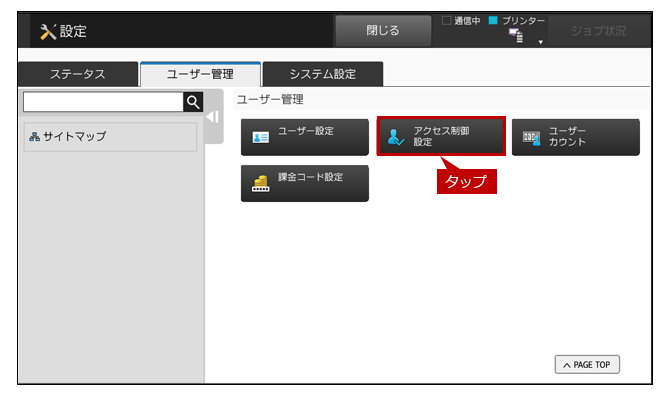Image resolution: width=670 pixels, height=396 pixels.
Task: Collapse the left sidebar panel arrow
Action: (x=213, y=117)
